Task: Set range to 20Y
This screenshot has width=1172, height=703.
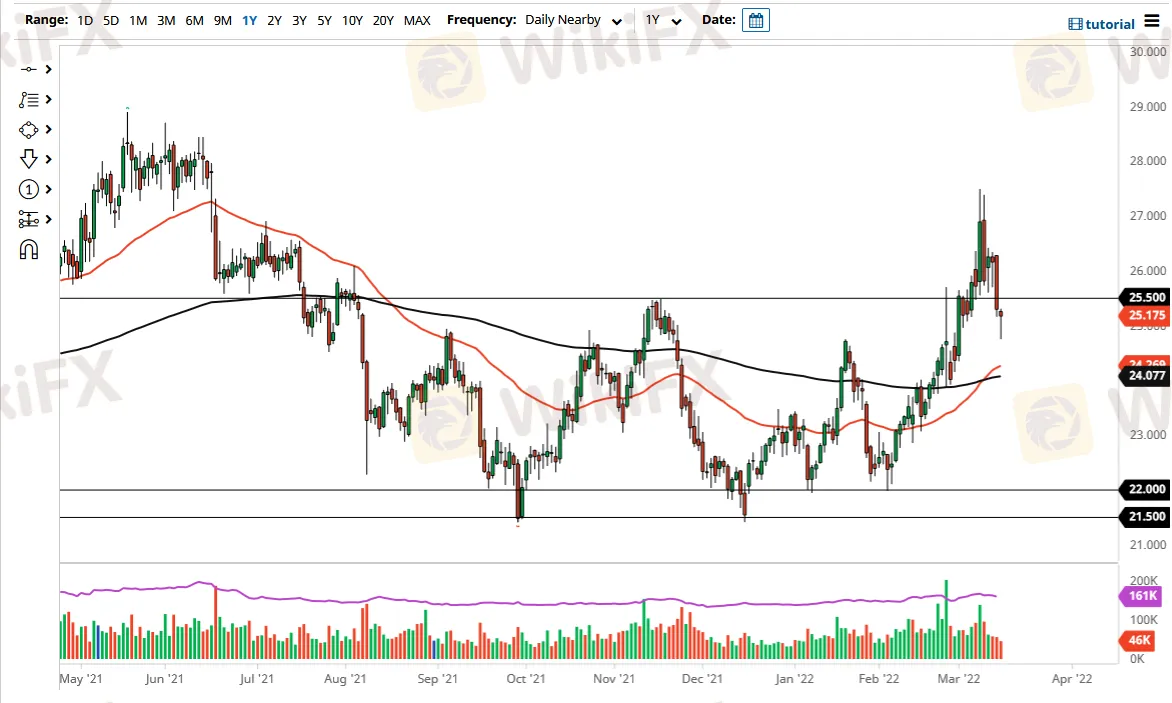Action: pyautogui.click(x=383, y=20)
